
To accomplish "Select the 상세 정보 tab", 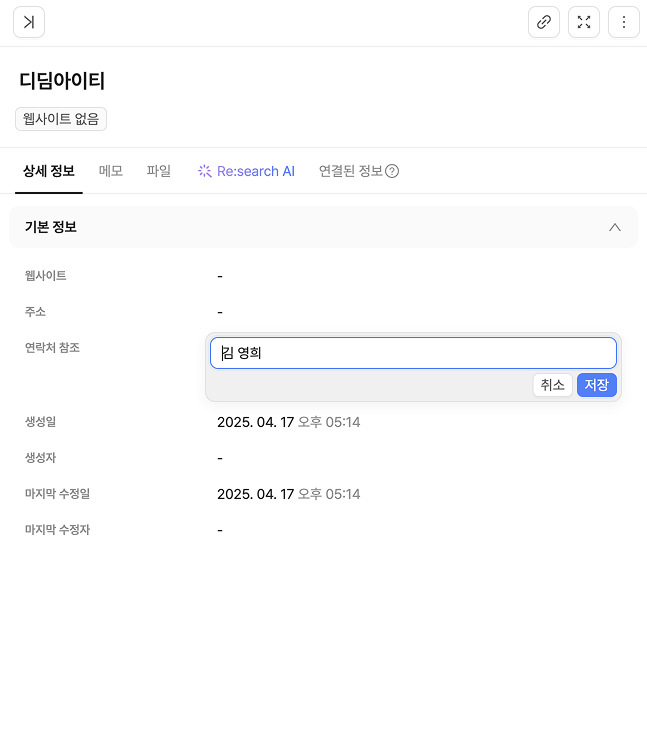I will click(x=49, y=171).
